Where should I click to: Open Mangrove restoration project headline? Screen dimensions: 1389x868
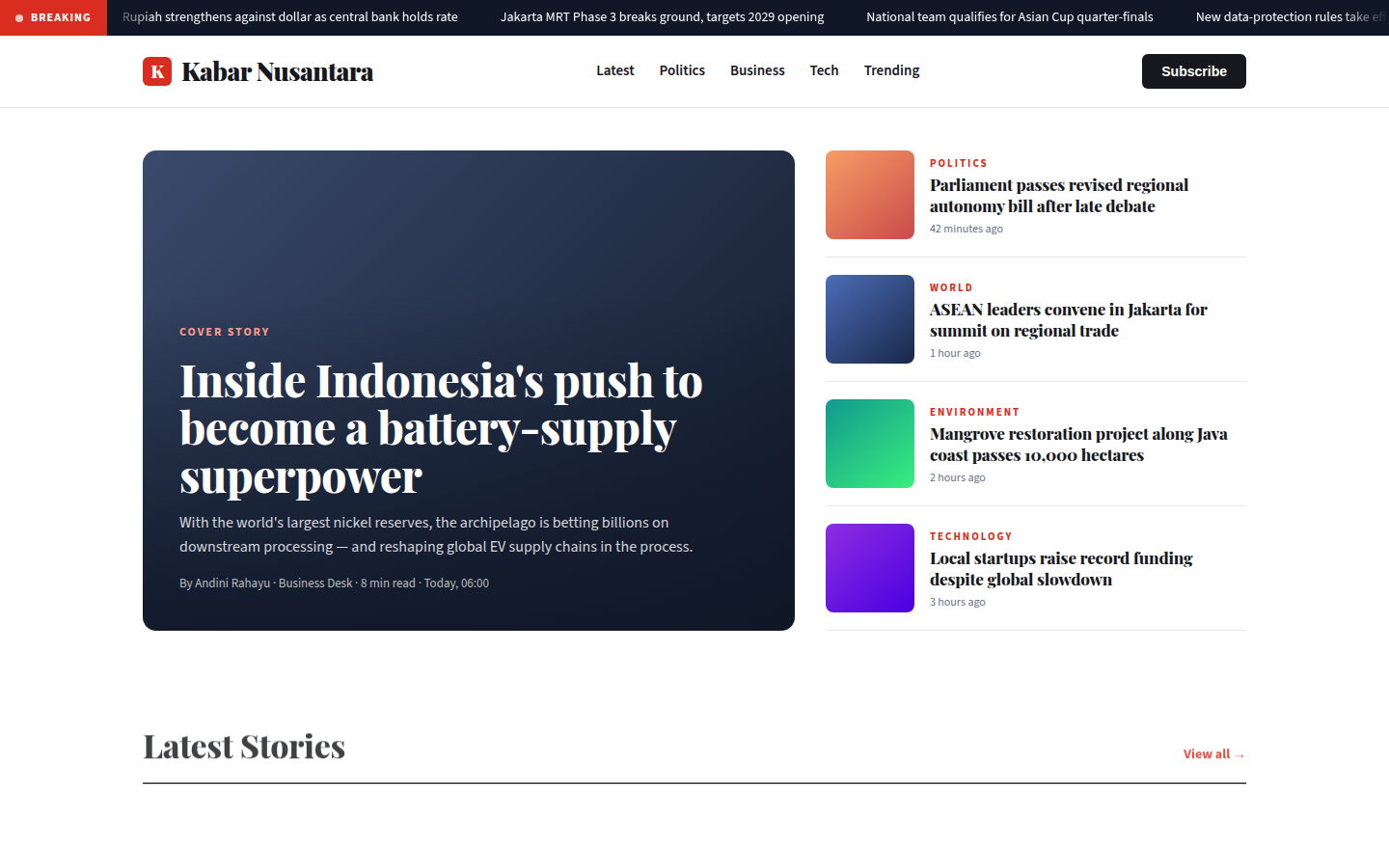click(x=1078, y=445)
